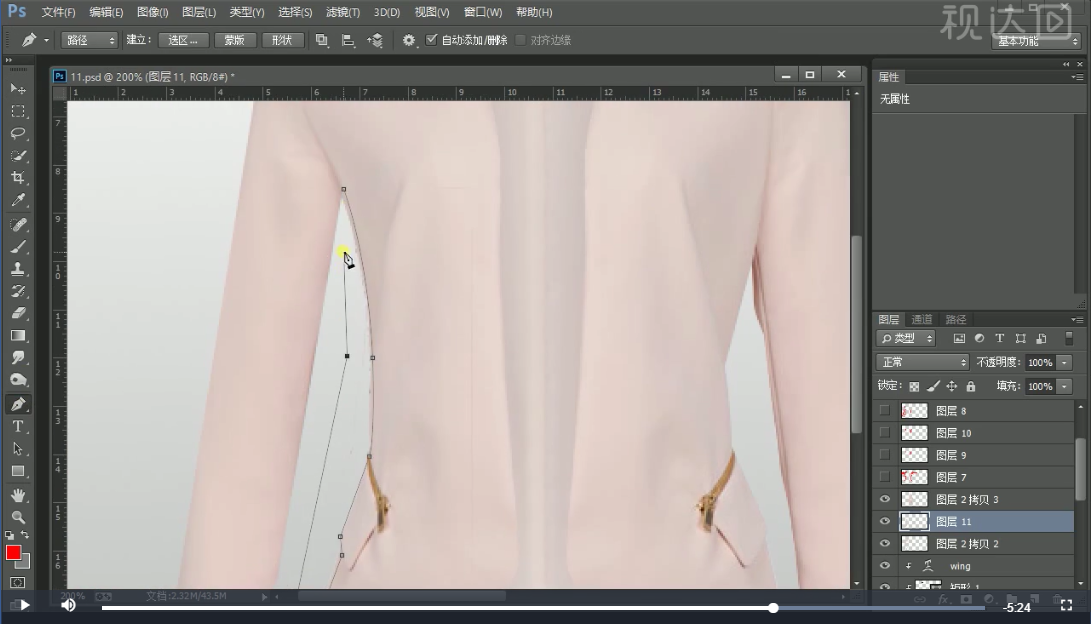Select the Gradient tool
The image size is (1091, 624).
[x=18, y=336]
